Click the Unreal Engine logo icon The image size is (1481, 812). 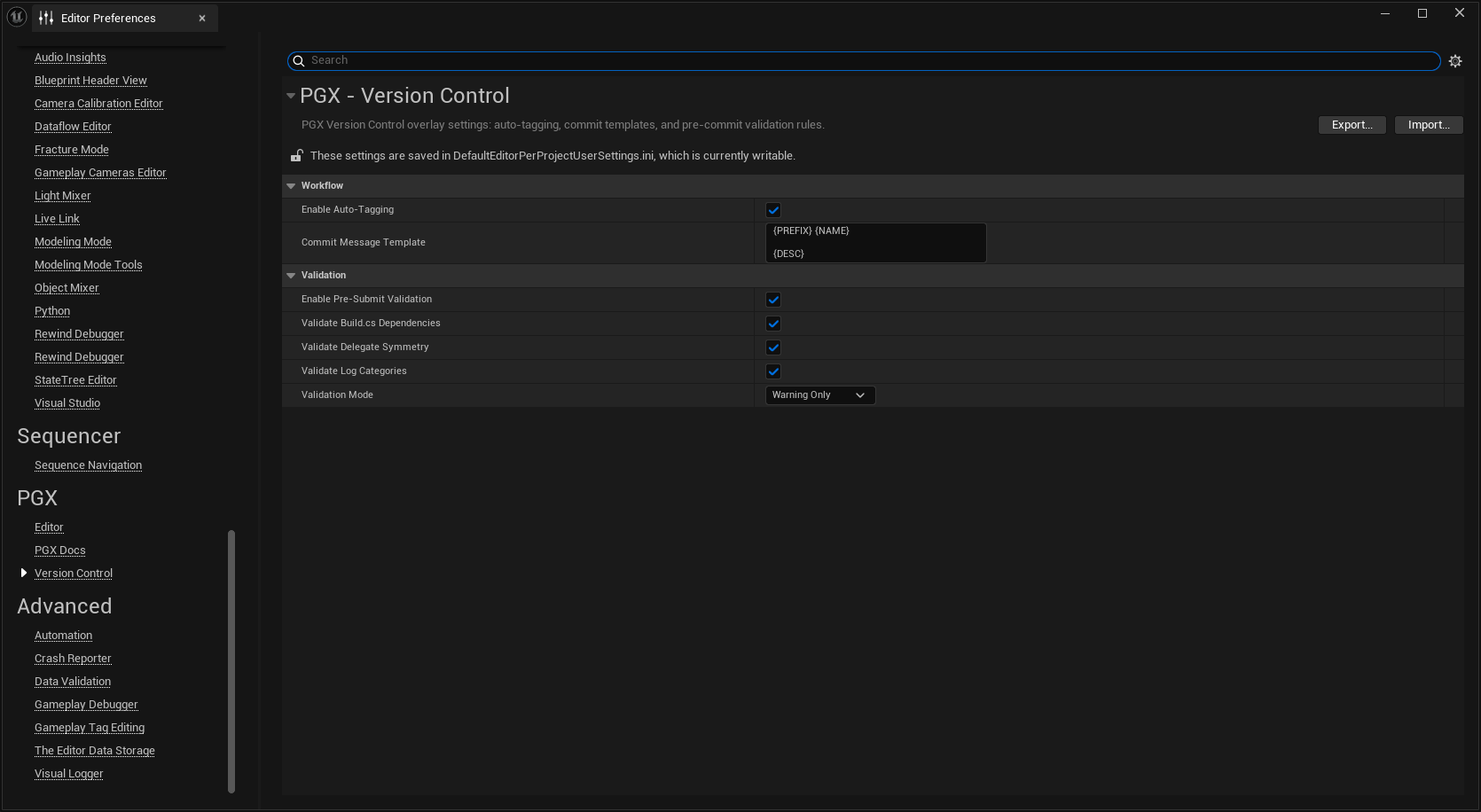17,17
